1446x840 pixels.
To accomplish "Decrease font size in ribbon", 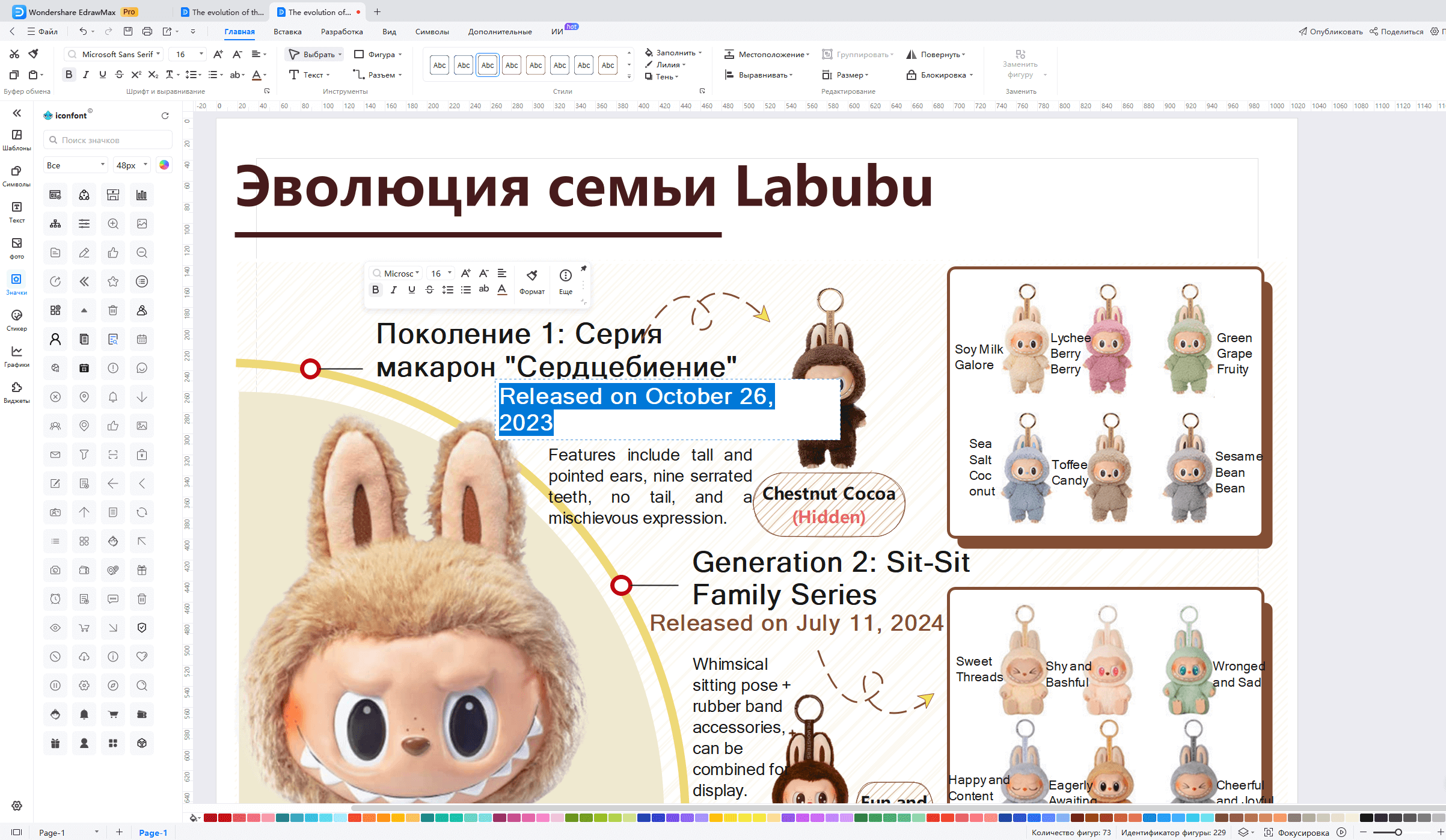I will [237, 54].
